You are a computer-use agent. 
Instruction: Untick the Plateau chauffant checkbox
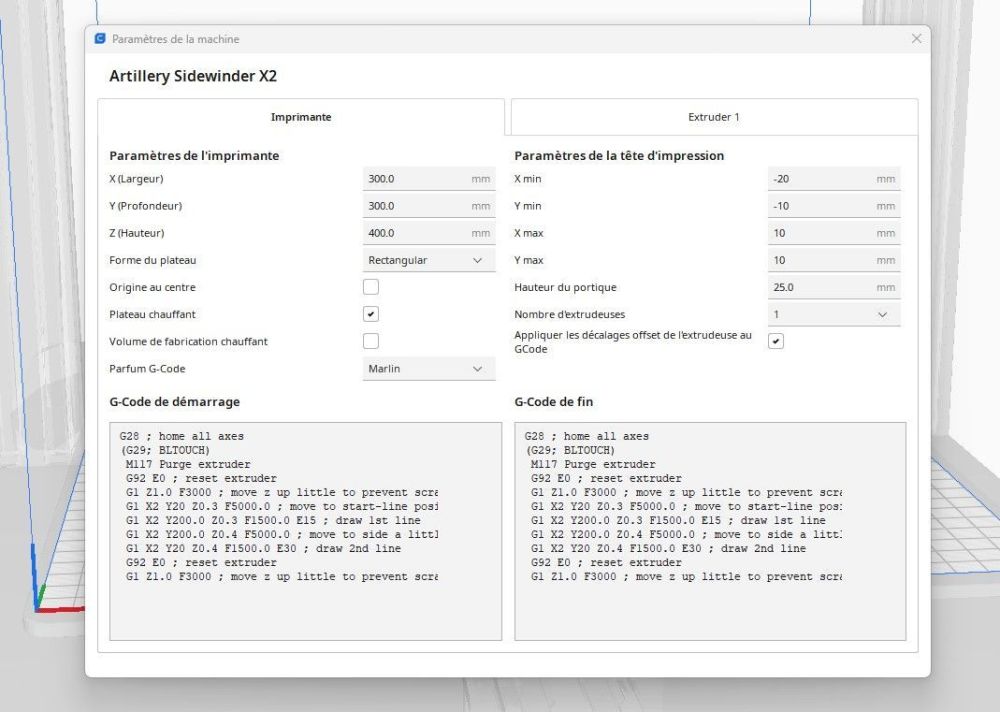tap(371, 314)
